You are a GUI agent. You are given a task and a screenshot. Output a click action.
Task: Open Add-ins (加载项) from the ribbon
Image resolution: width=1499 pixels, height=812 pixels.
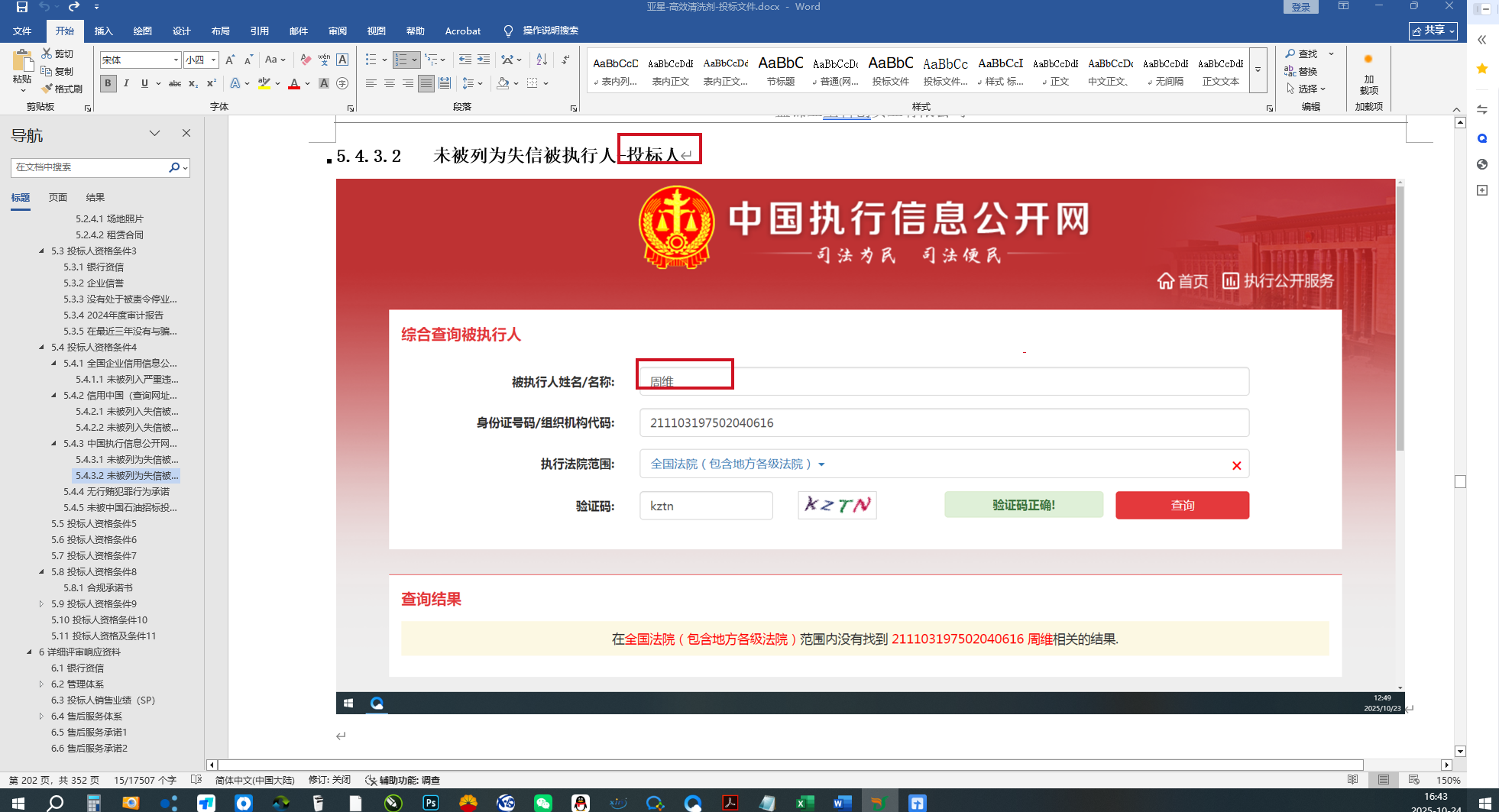pyautogui.click(x=1368, y=74)
